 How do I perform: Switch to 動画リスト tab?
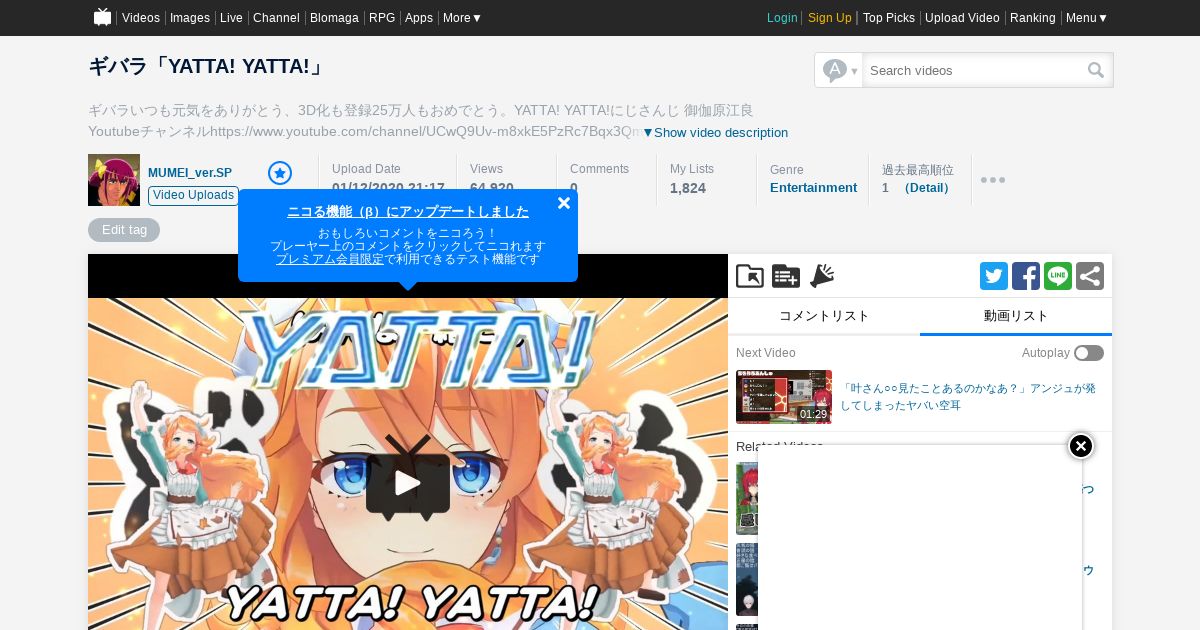pos(1016,316)
